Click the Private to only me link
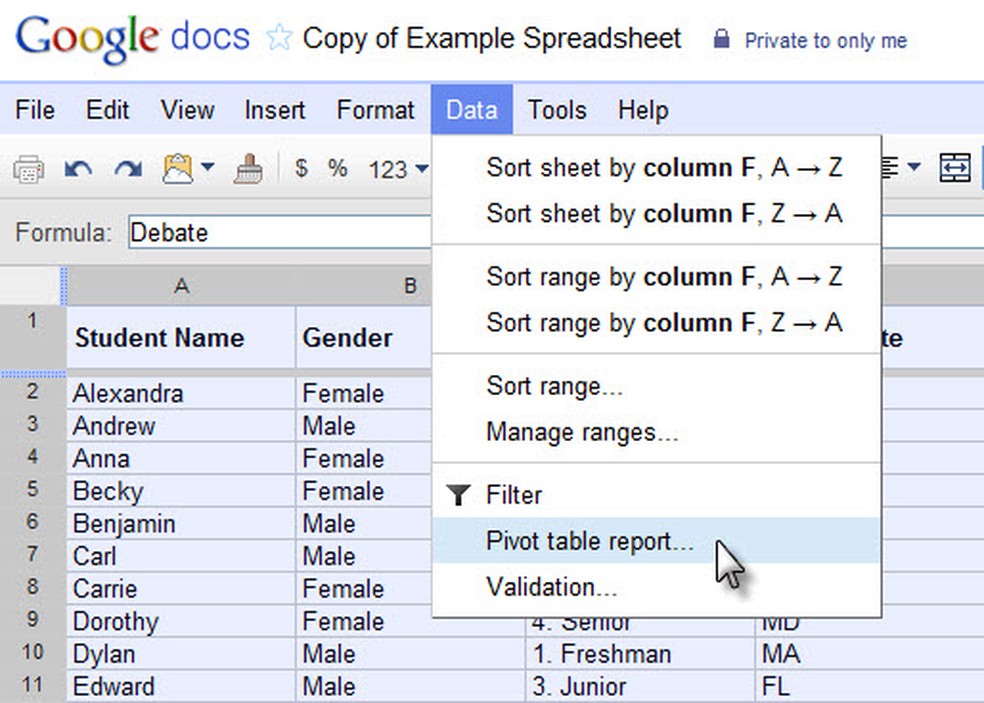This screenshot has height=703, width=984. (x=825, y=41)
